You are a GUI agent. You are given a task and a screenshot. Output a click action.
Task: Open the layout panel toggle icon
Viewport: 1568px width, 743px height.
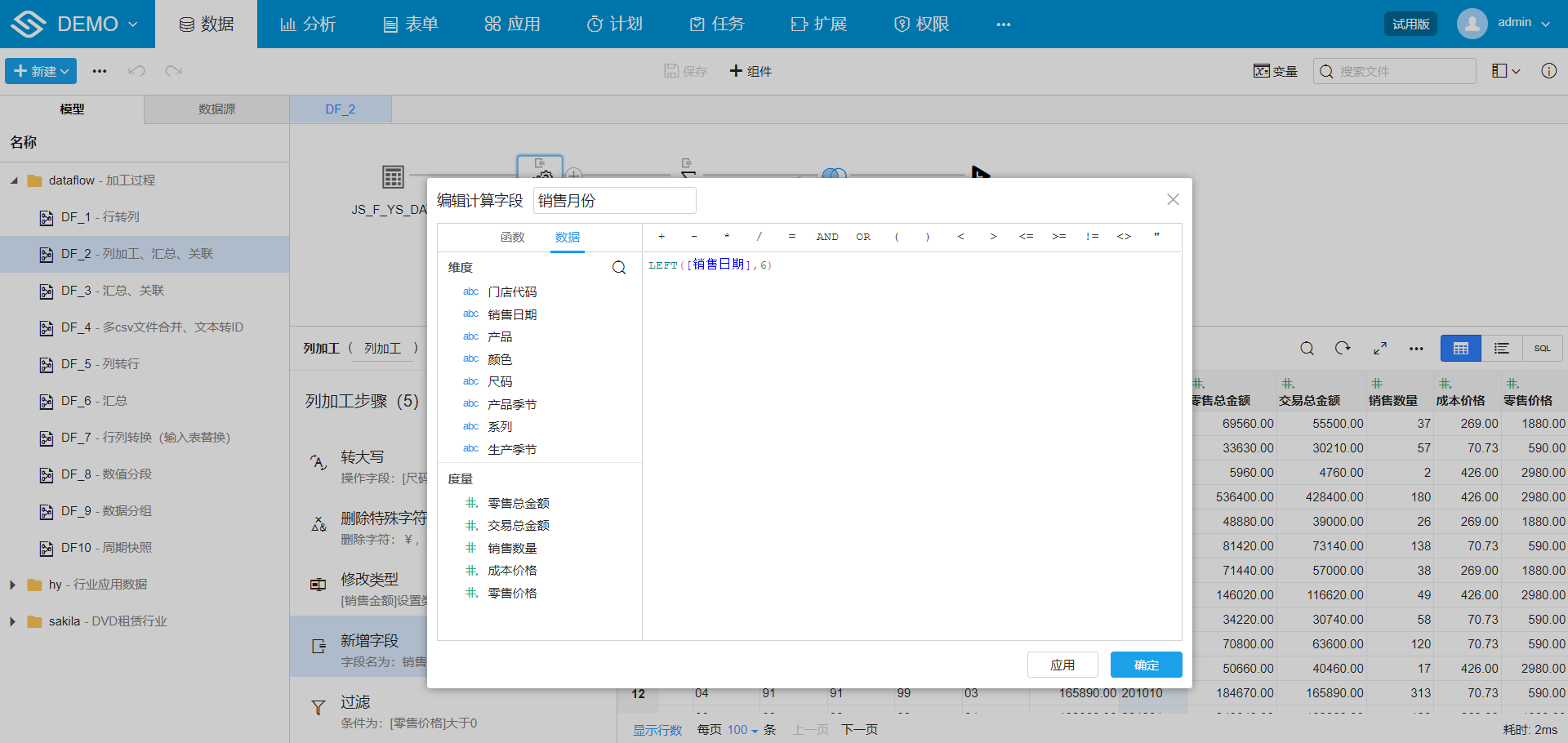1505,71
